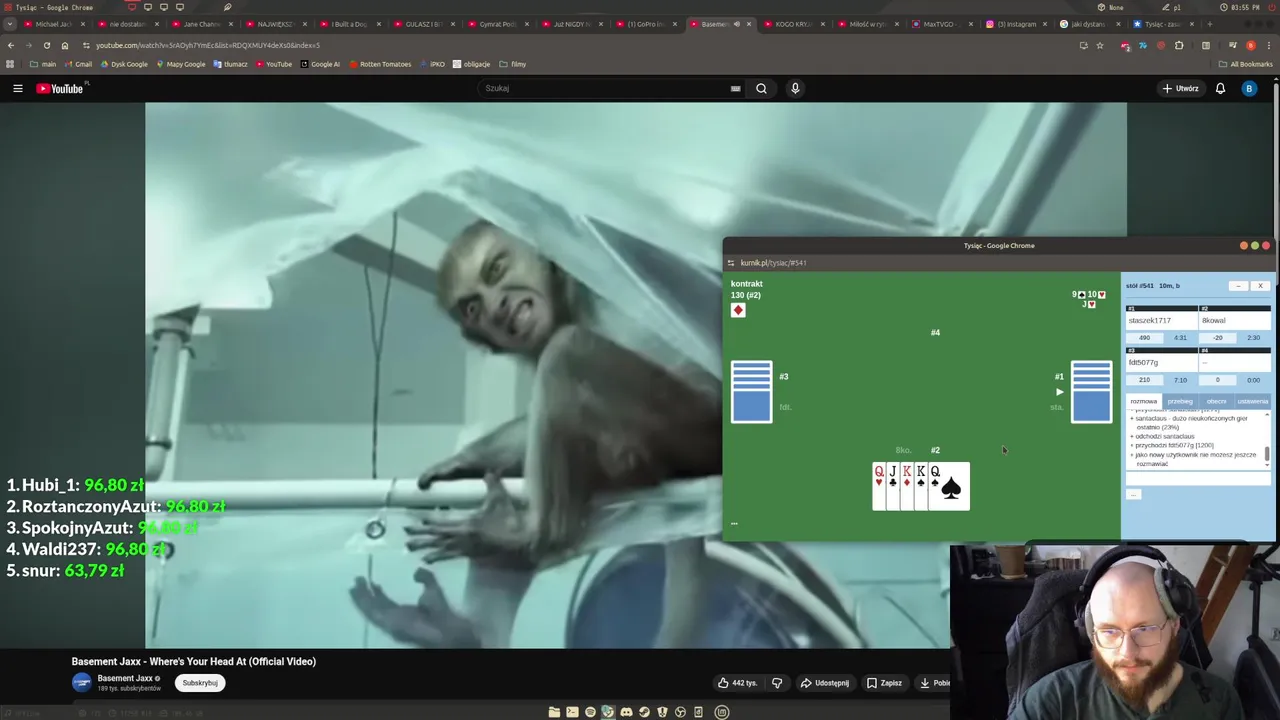Image resolution: width=1280 pixels, height=720 pixels.
Task: Select the ustawienia tab in the Tysiąc window
Action: pos(1253,401)
